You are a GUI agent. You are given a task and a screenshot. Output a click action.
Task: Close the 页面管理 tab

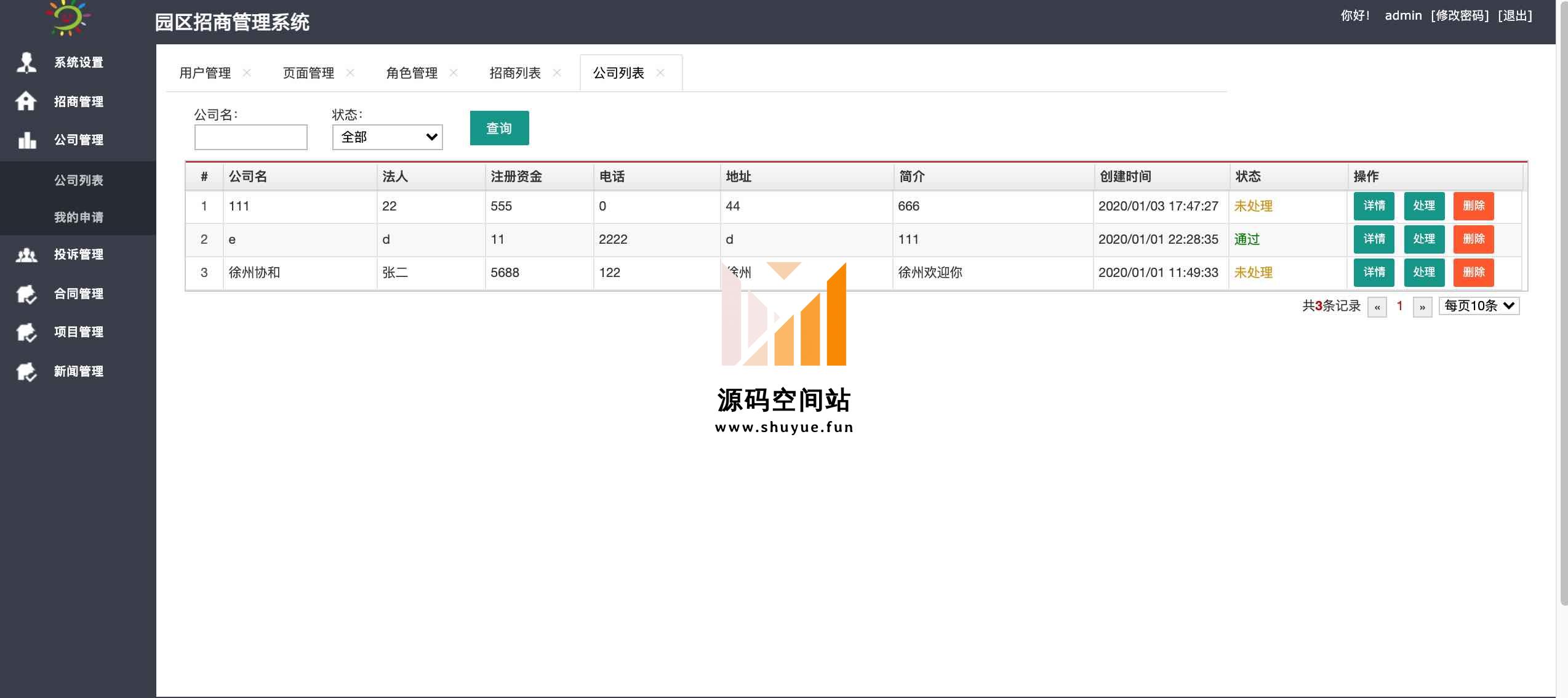(x=350, y=73)
